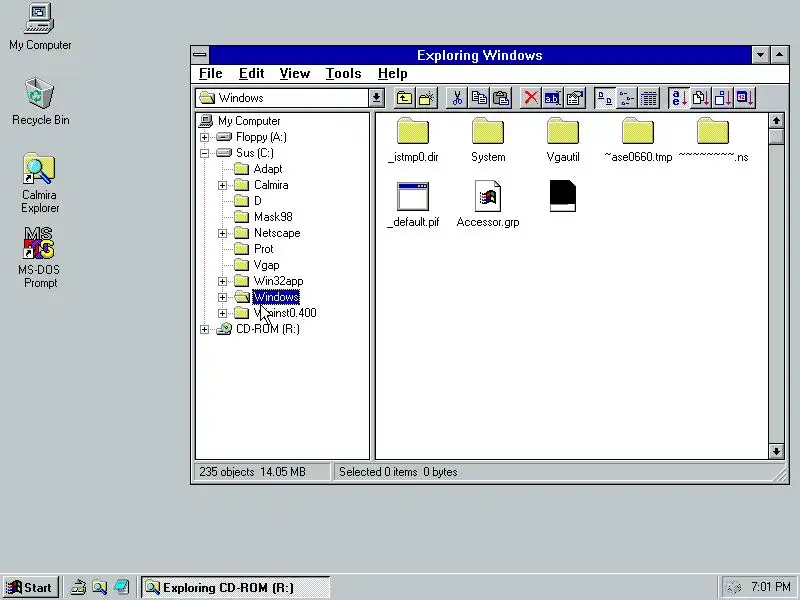Select My Computer in the tree
Screen dimensions: 800x600
249,121
